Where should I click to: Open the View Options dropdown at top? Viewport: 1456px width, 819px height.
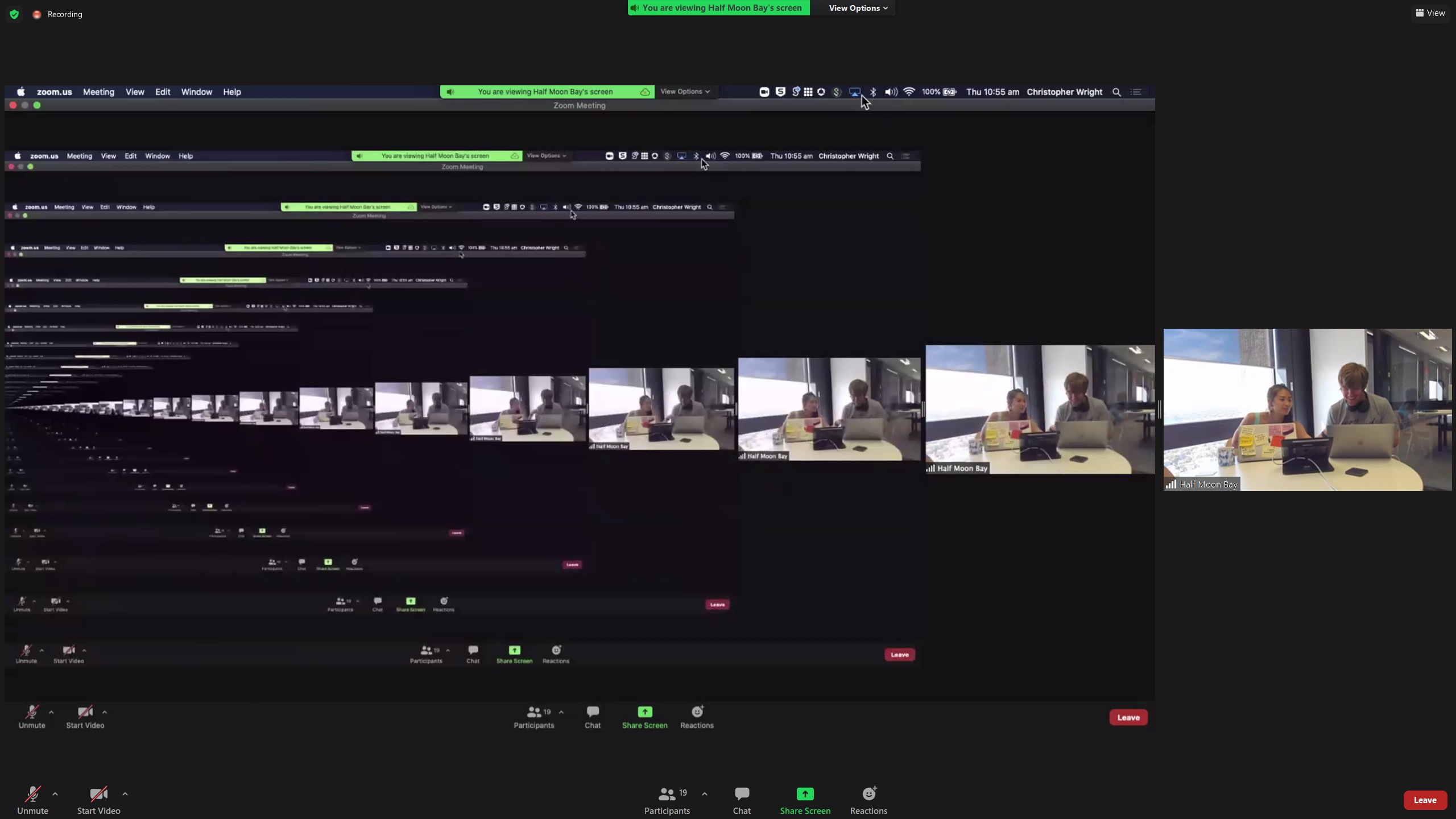coord(858,8)
